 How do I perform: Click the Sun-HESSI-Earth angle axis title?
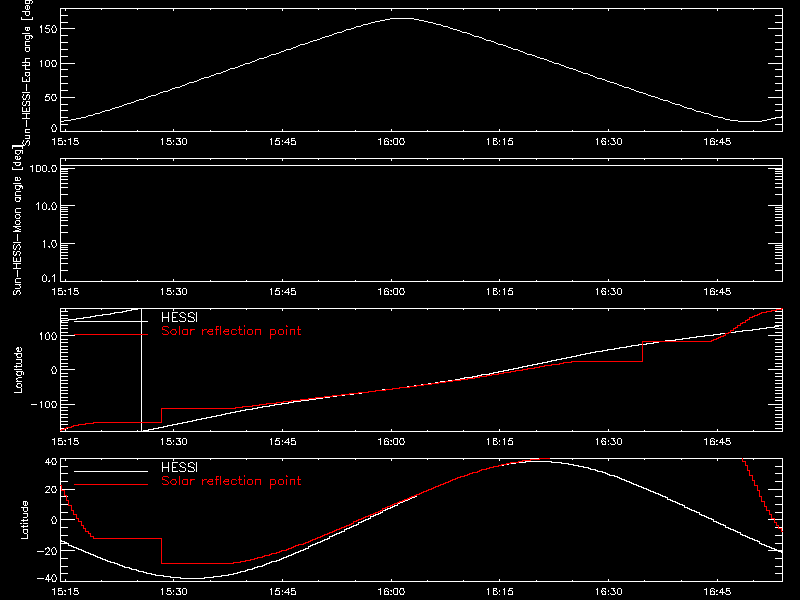[x=27, y=72]
